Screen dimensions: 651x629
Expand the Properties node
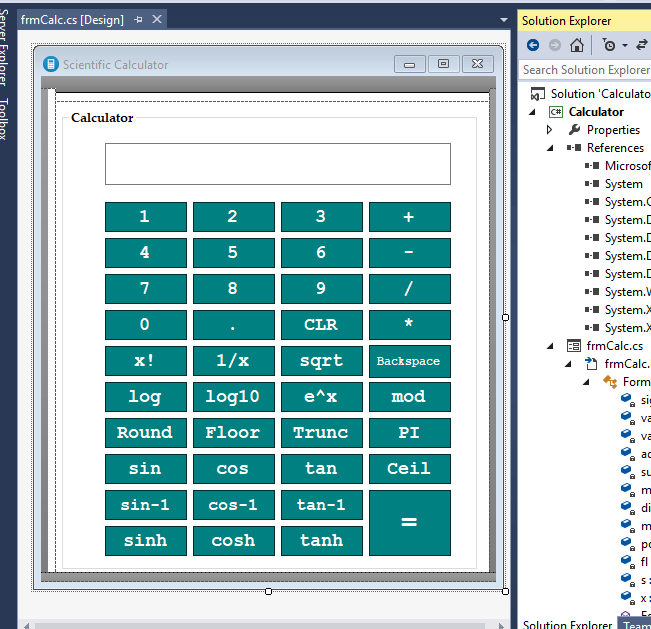[x=550, y=130]
